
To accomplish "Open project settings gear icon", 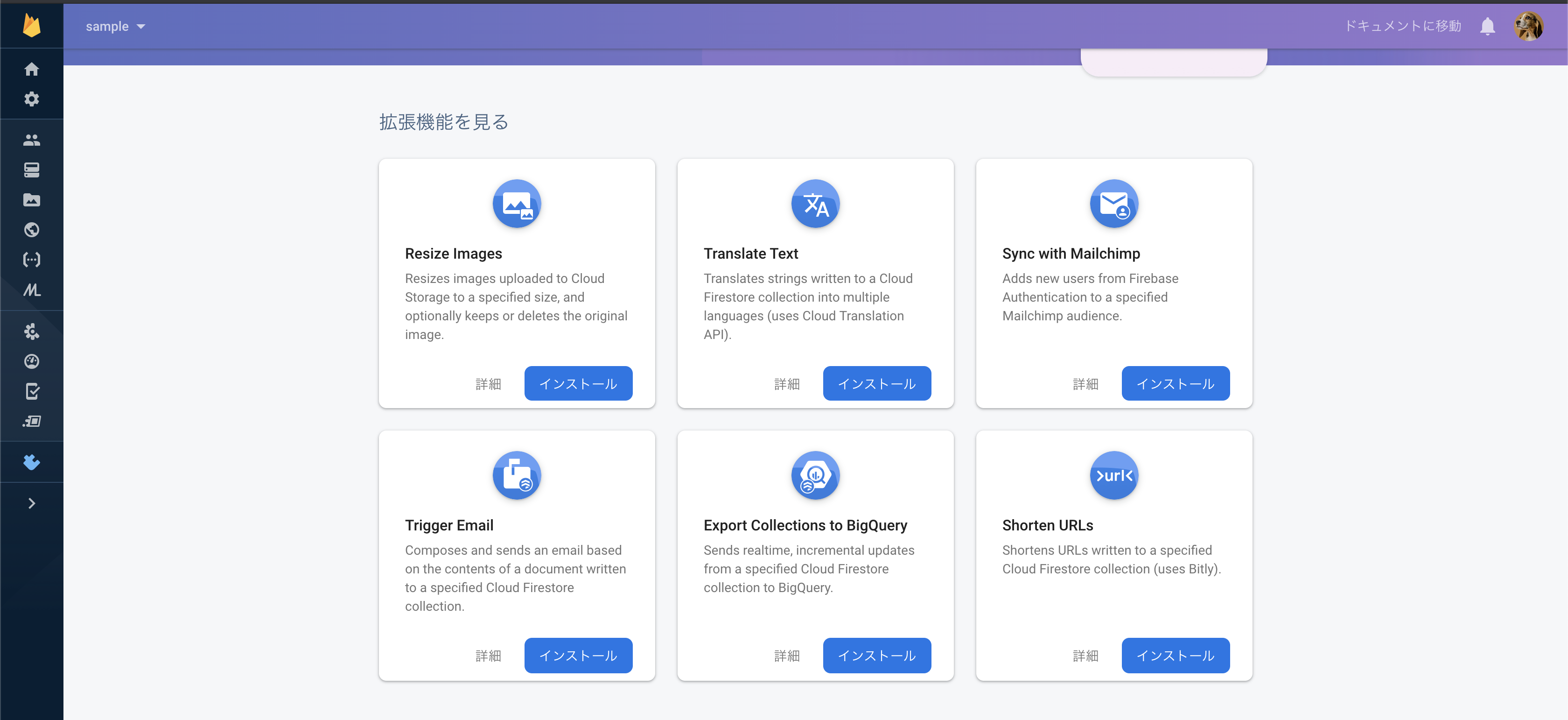I will pyautogui.click(x=32, y=99).
